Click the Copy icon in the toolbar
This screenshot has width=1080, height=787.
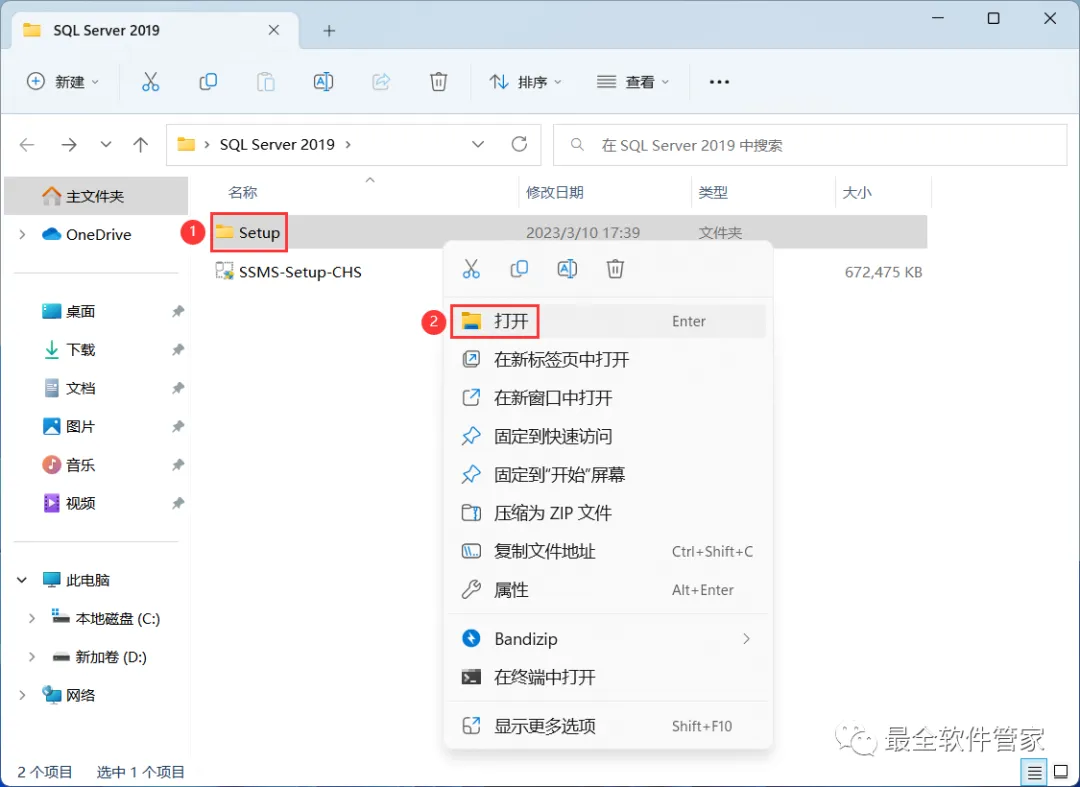pos(208,82)
